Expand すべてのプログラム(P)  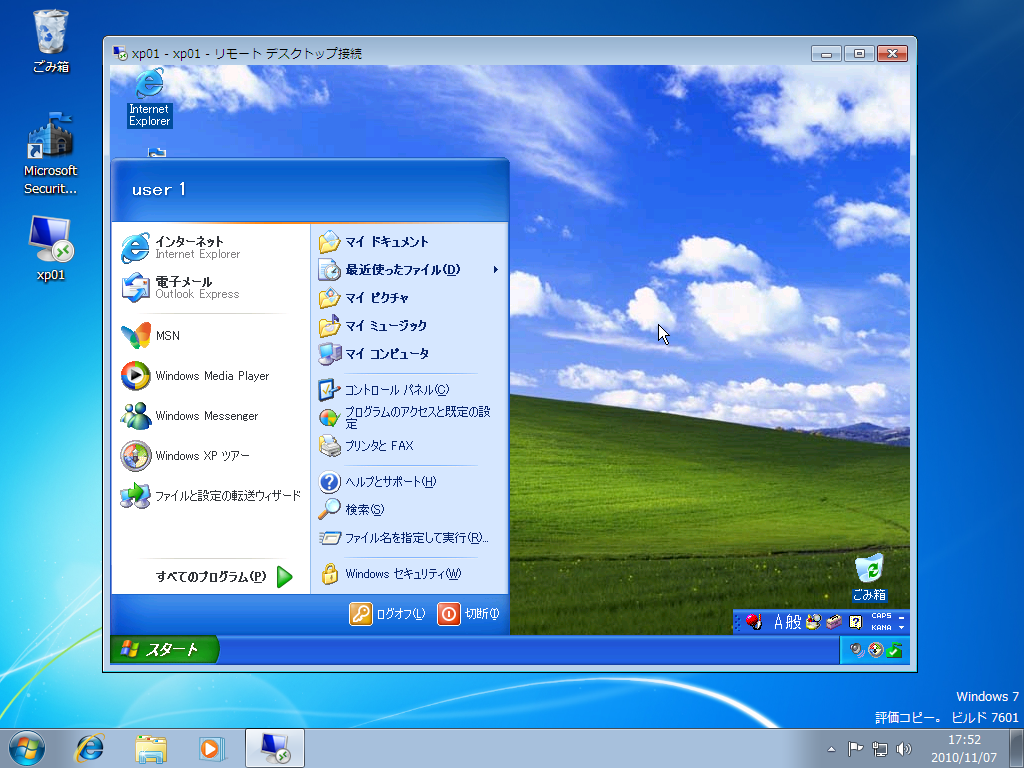223,577
